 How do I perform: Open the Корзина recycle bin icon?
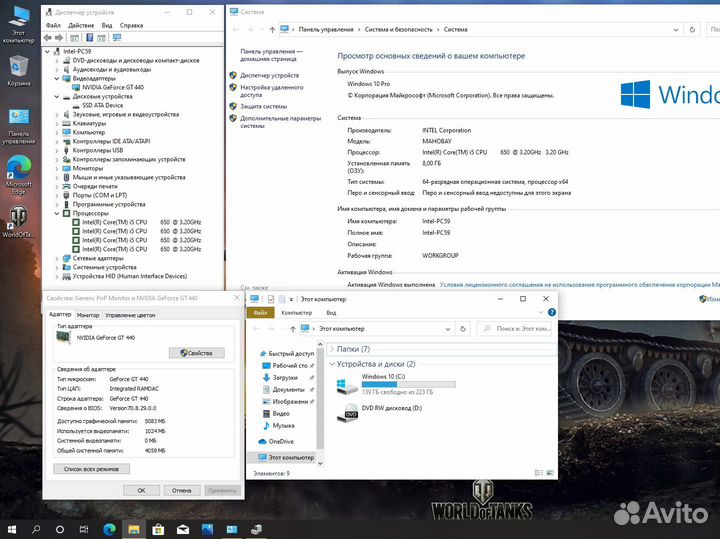tap(18, 70)
